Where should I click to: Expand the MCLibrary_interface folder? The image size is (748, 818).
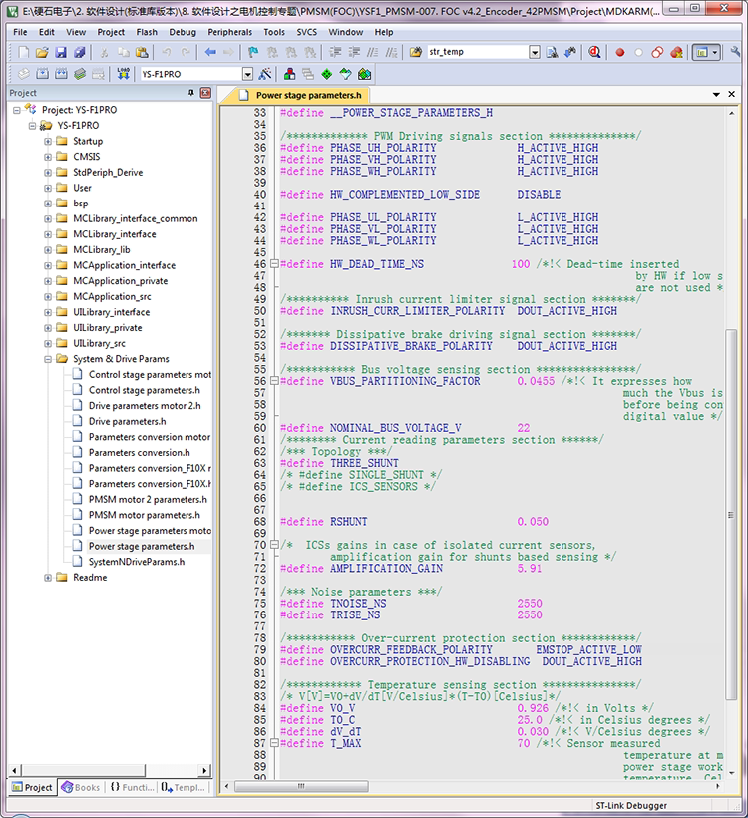pos(48,234)
